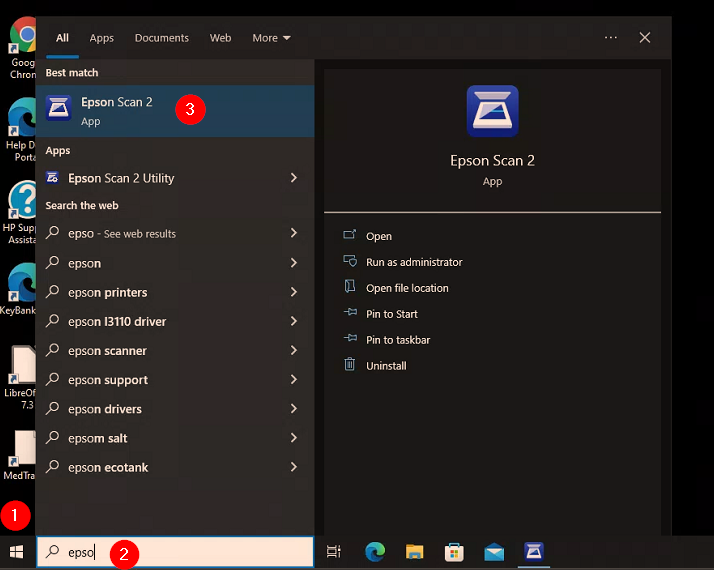Select Run as administrator
The height and width of the screenshot is (570, 714).
(x=414, y=262)
